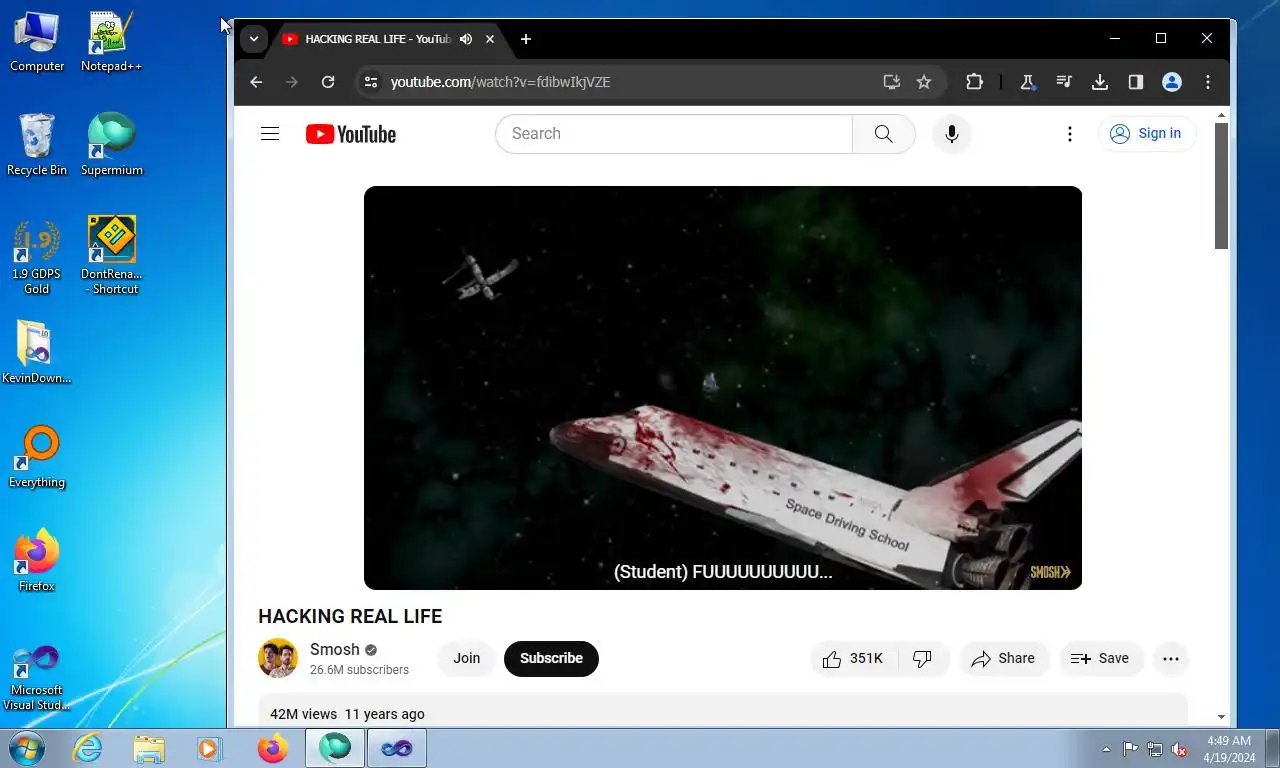
Task: Sign in to YouTube
Action: pos(1147,134)
